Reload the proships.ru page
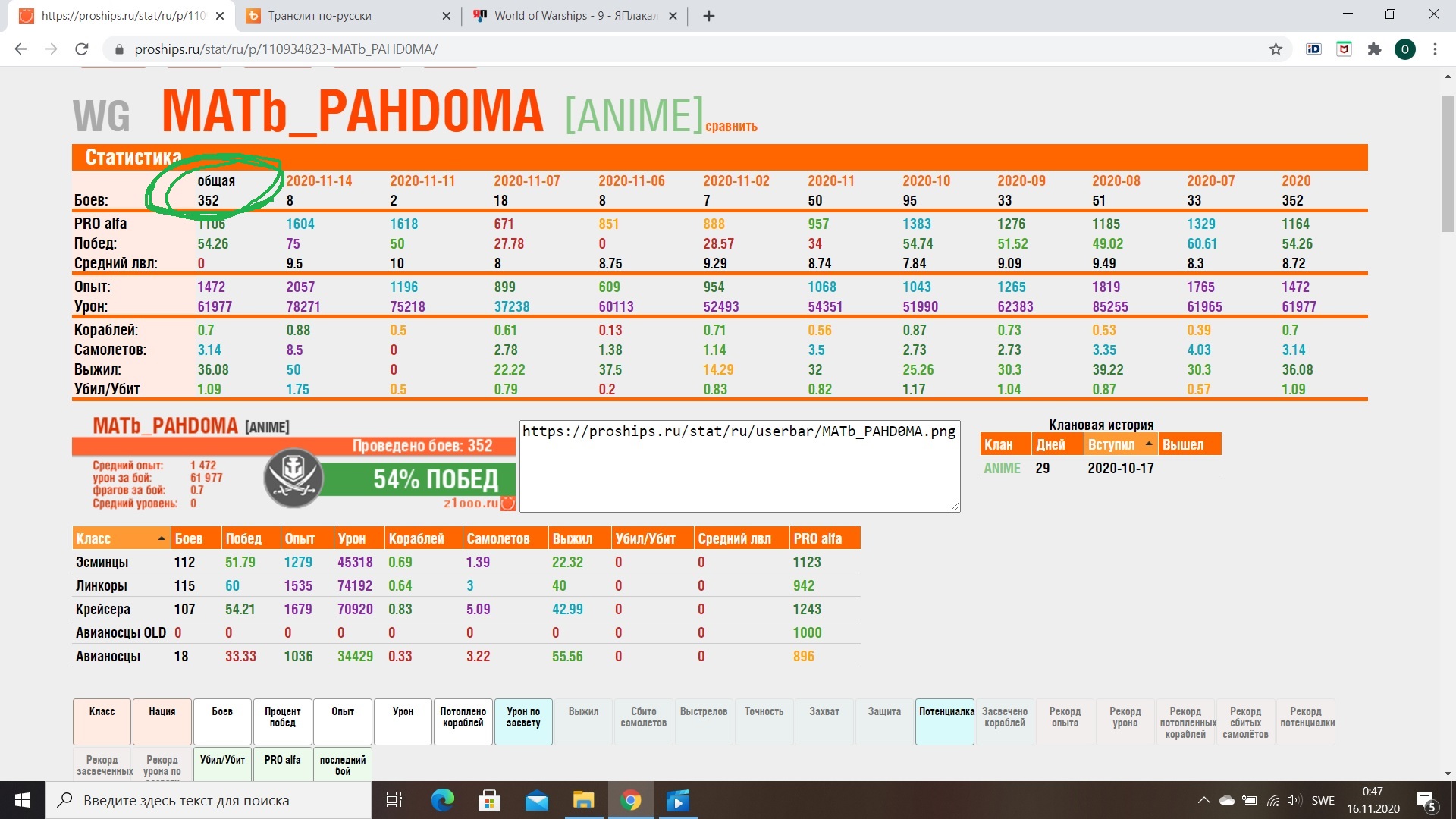 click(x=82, y=49)
